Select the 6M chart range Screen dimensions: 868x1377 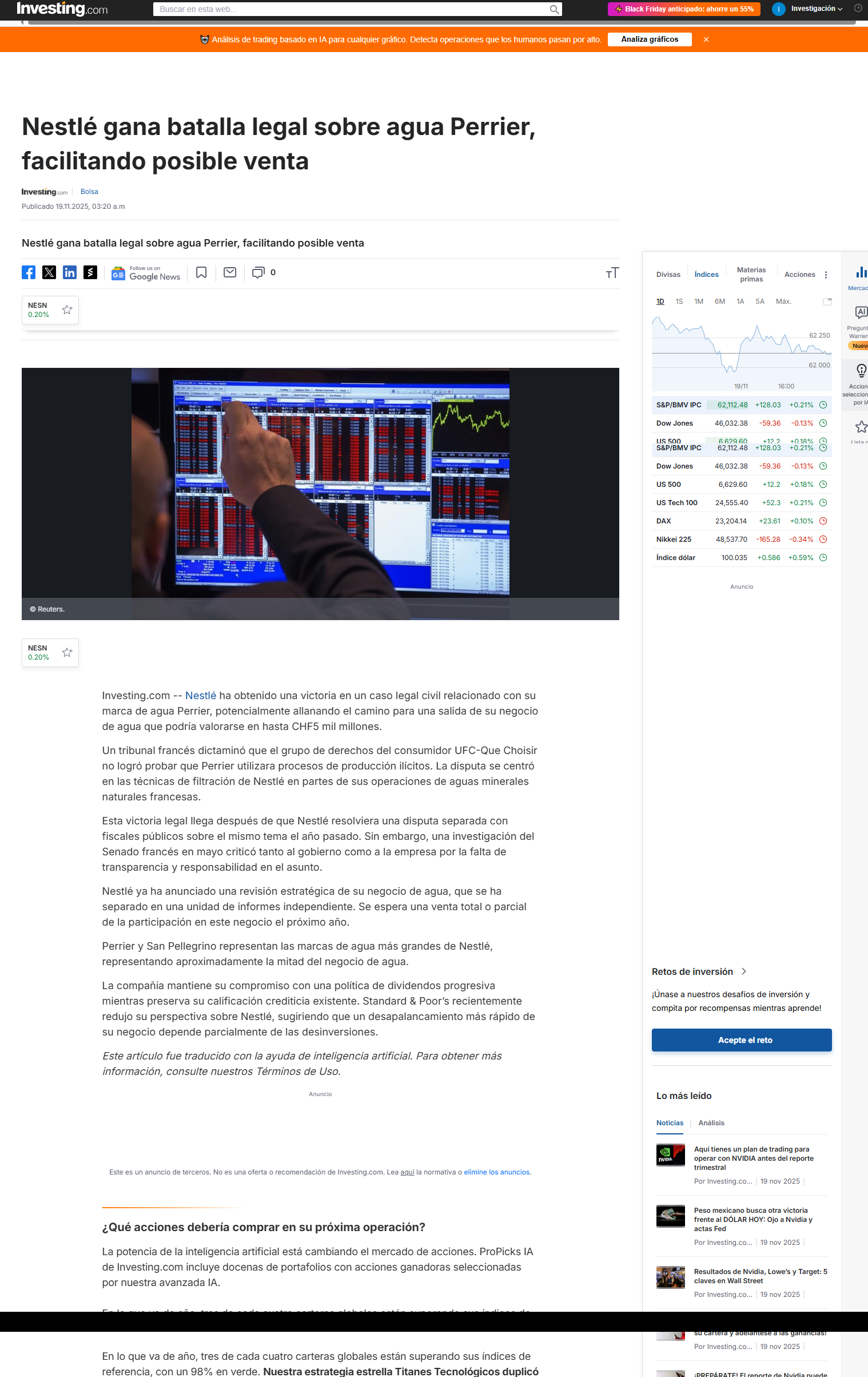pos(720,301)
